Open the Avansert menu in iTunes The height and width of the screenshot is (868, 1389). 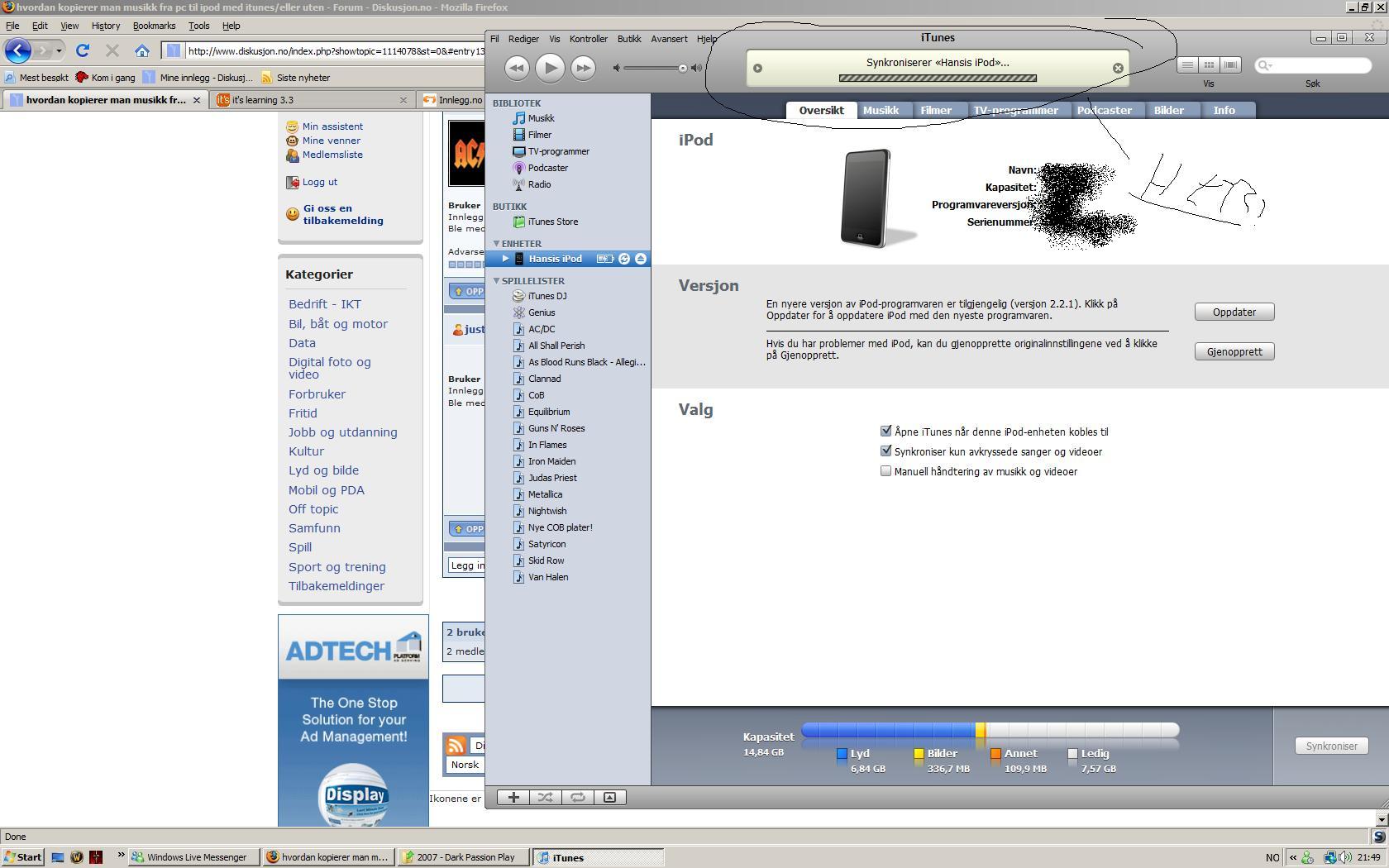pos(669,39)
